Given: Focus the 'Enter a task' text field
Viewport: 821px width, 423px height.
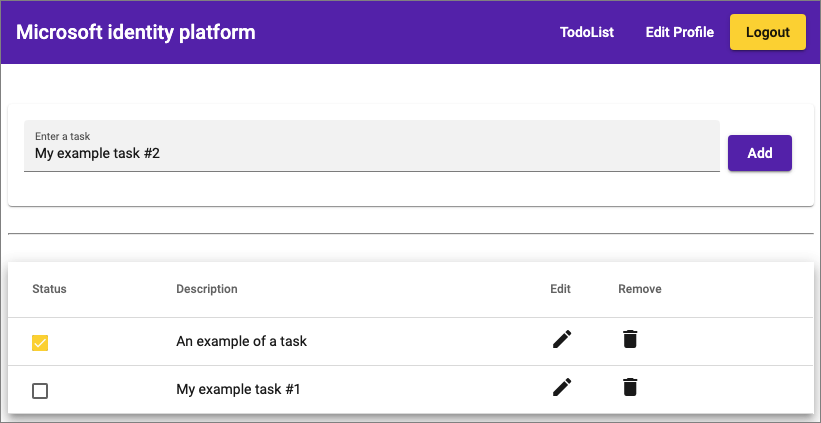Looking at the screenshot, I should pos(371,154).
